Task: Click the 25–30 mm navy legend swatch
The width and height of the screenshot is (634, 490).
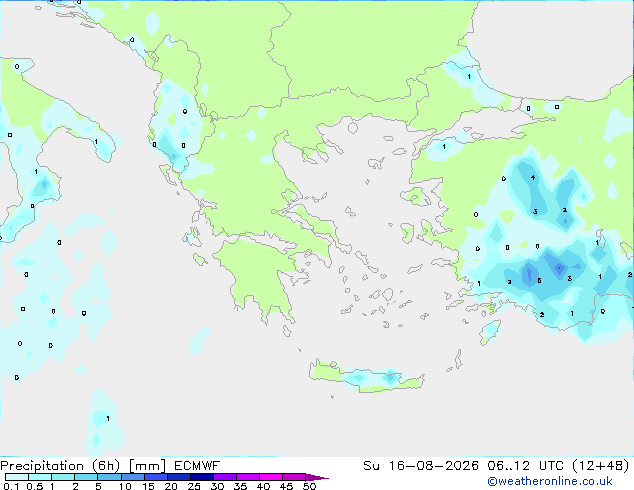Action: [x=202, y=477]
